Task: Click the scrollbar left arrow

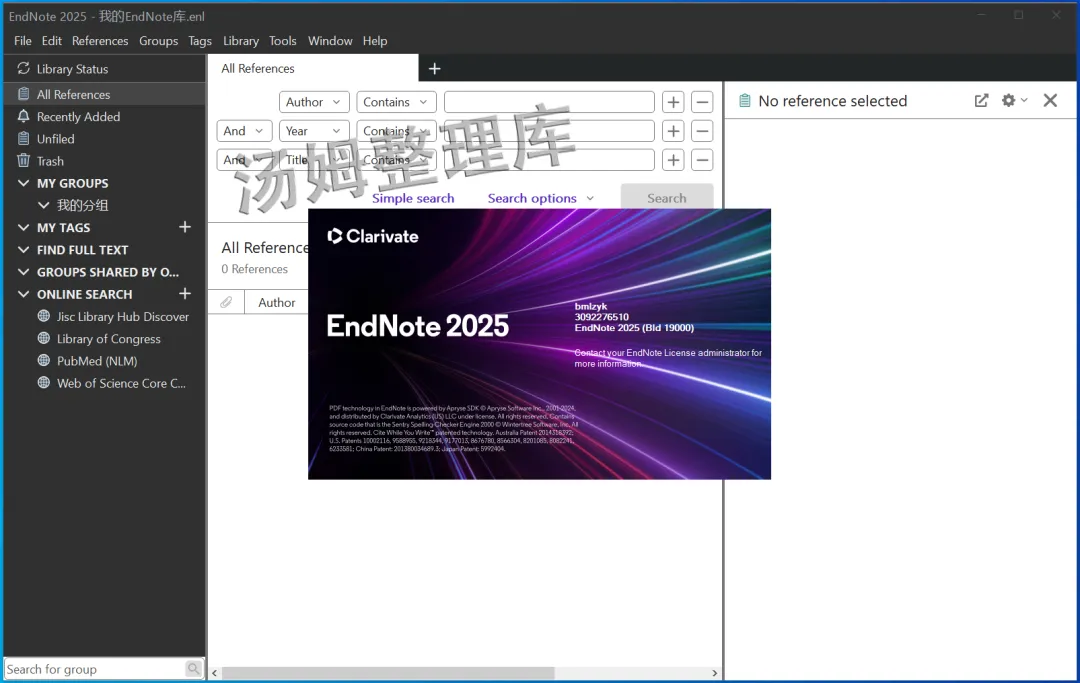Action: pyautogui.click(x=214, y=673)
